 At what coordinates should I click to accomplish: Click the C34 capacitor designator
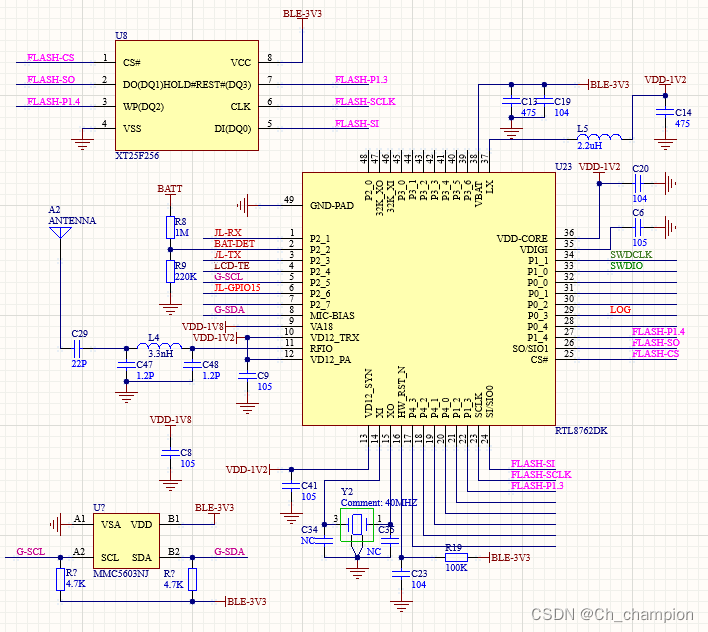pos(309,529)
